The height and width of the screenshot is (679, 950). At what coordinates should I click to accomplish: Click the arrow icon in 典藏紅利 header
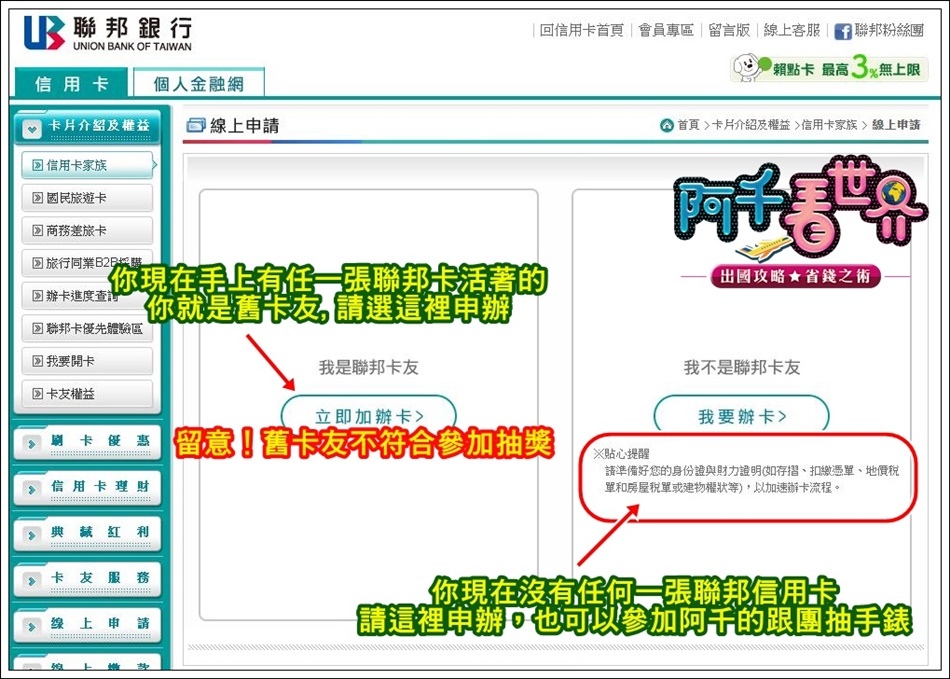point(32,535)
